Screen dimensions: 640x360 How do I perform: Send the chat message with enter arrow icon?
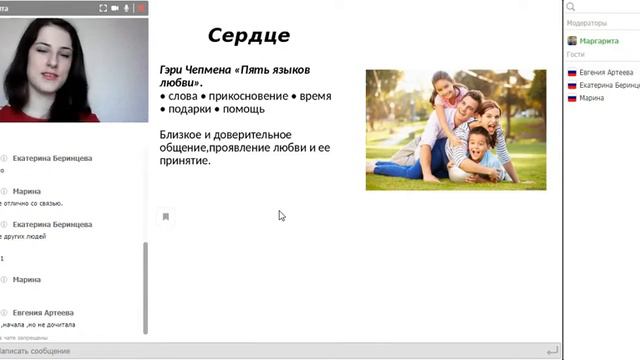click(552, 351)
